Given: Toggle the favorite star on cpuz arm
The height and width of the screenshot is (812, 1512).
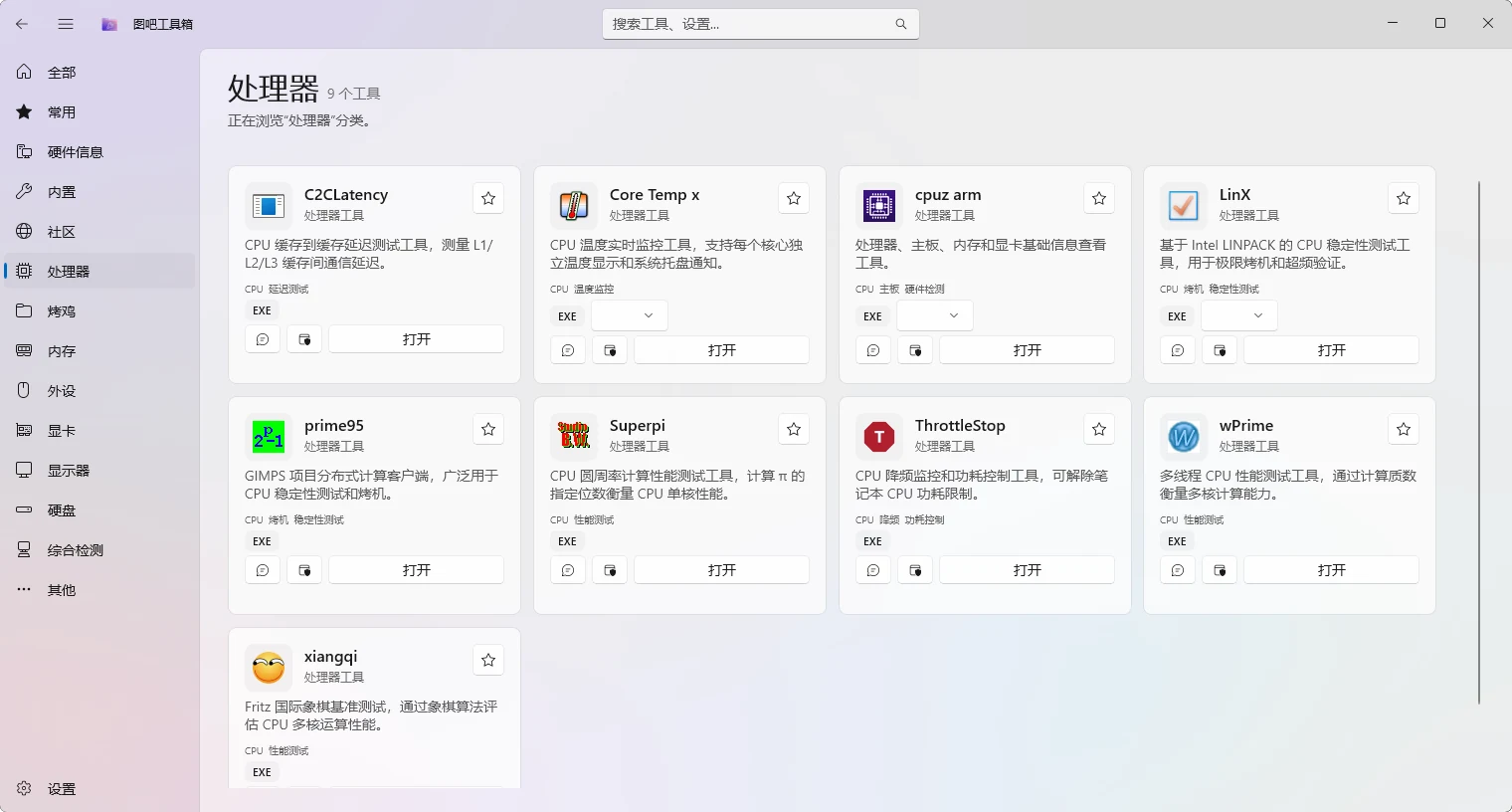Looking at the screenshot, I should point(1099,198).
